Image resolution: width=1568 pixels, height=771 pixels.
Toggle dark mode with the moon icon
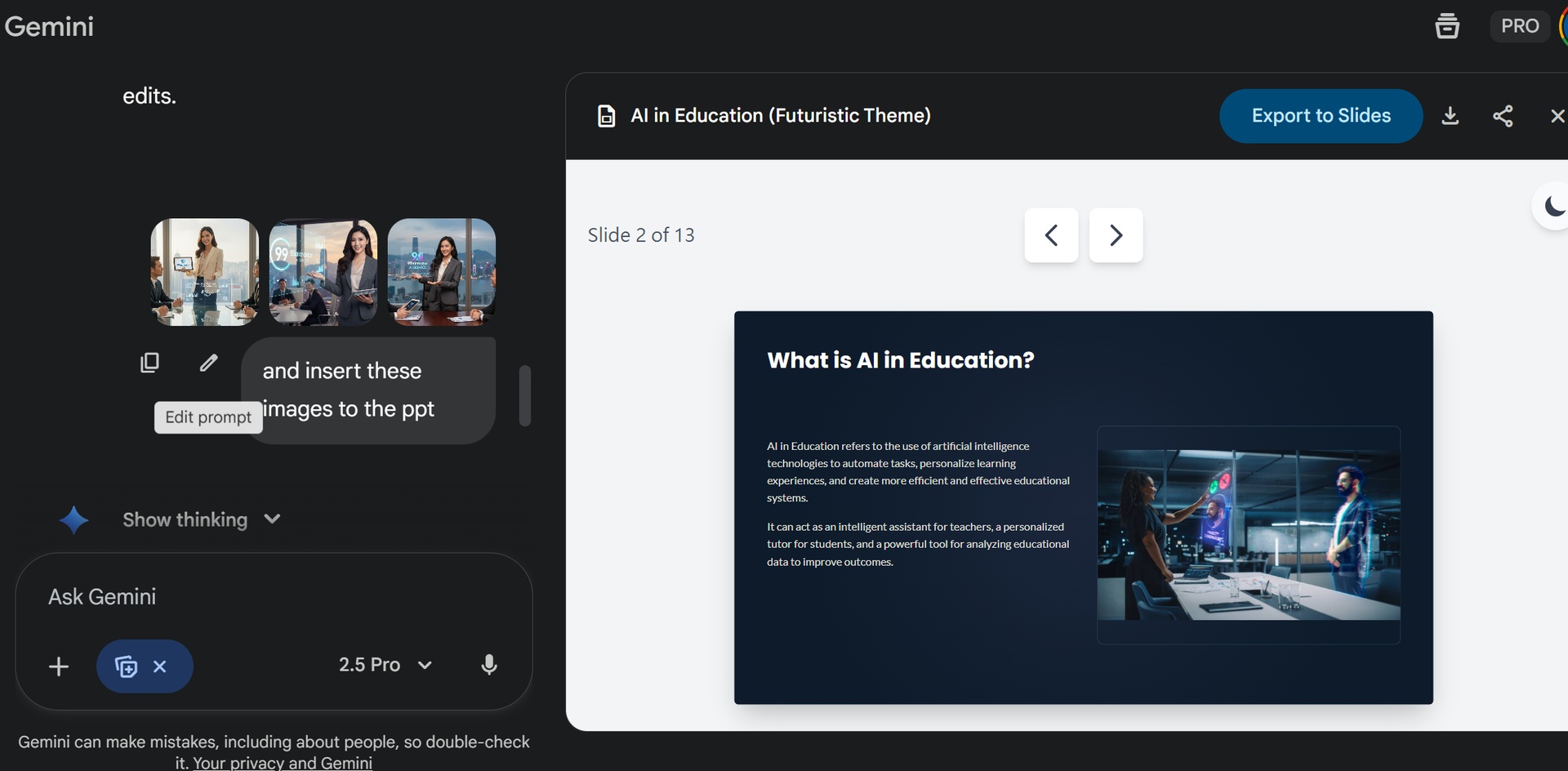1554,207
